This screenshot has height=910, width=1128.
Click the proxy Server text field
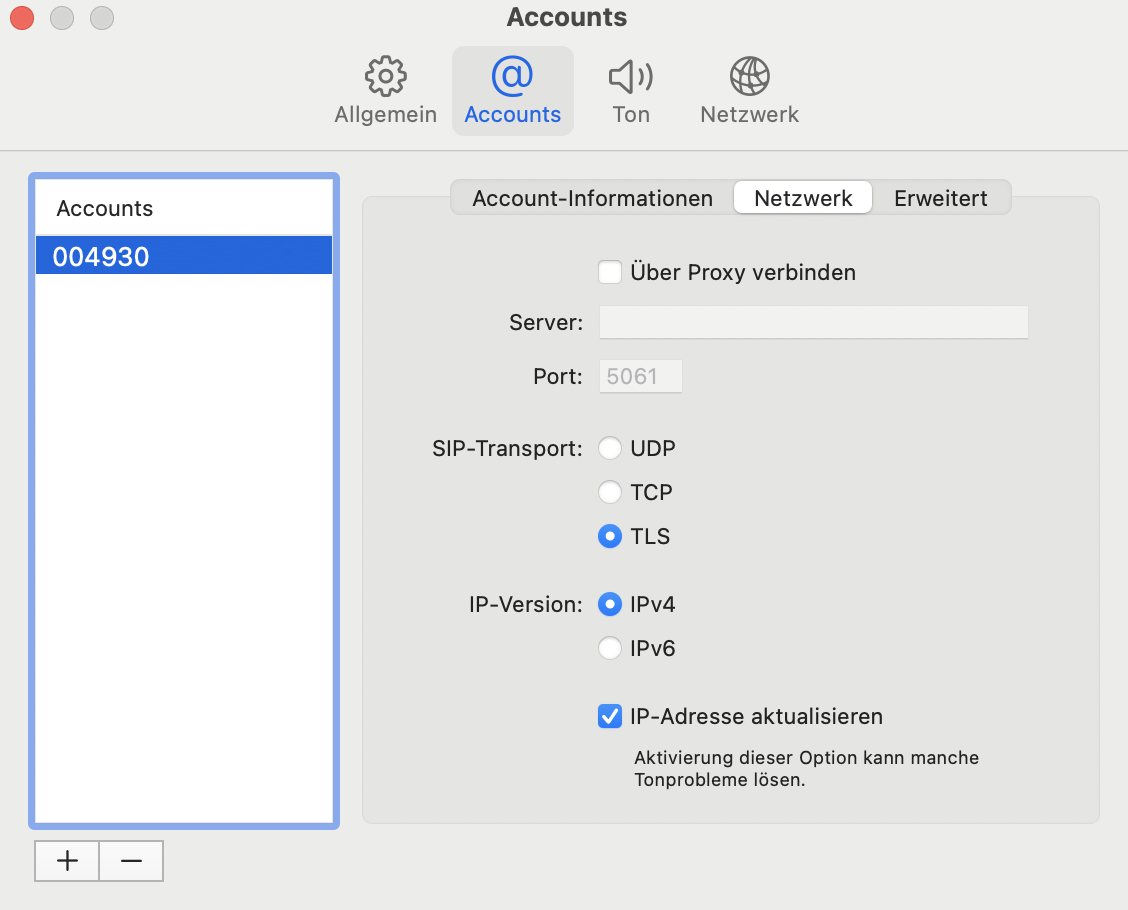point(813,322)
